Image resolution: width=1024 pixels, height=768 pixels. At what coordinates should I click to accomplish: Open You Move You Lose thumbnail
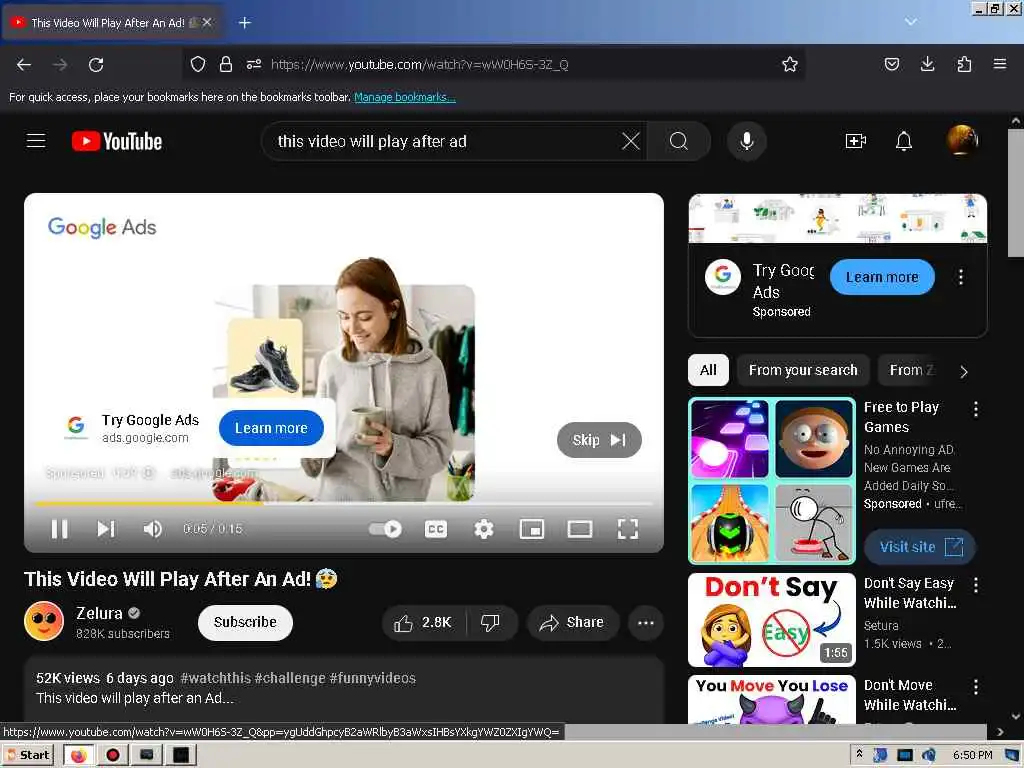(x=772, y=699)
